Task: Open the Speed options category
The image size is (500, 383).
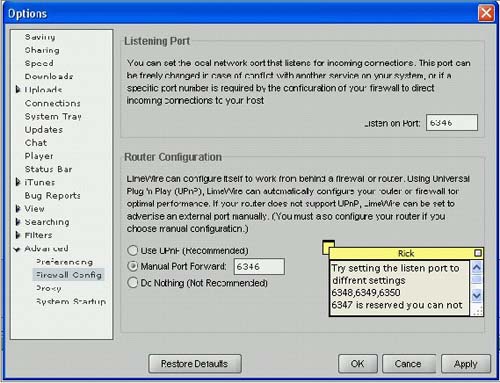Action: click(x=39, y=63)
